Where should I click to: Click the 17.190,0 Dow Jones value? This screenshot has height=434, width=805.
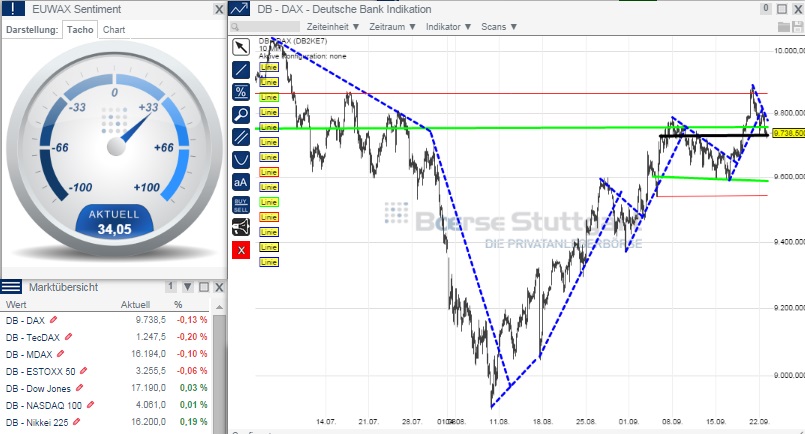149,388
